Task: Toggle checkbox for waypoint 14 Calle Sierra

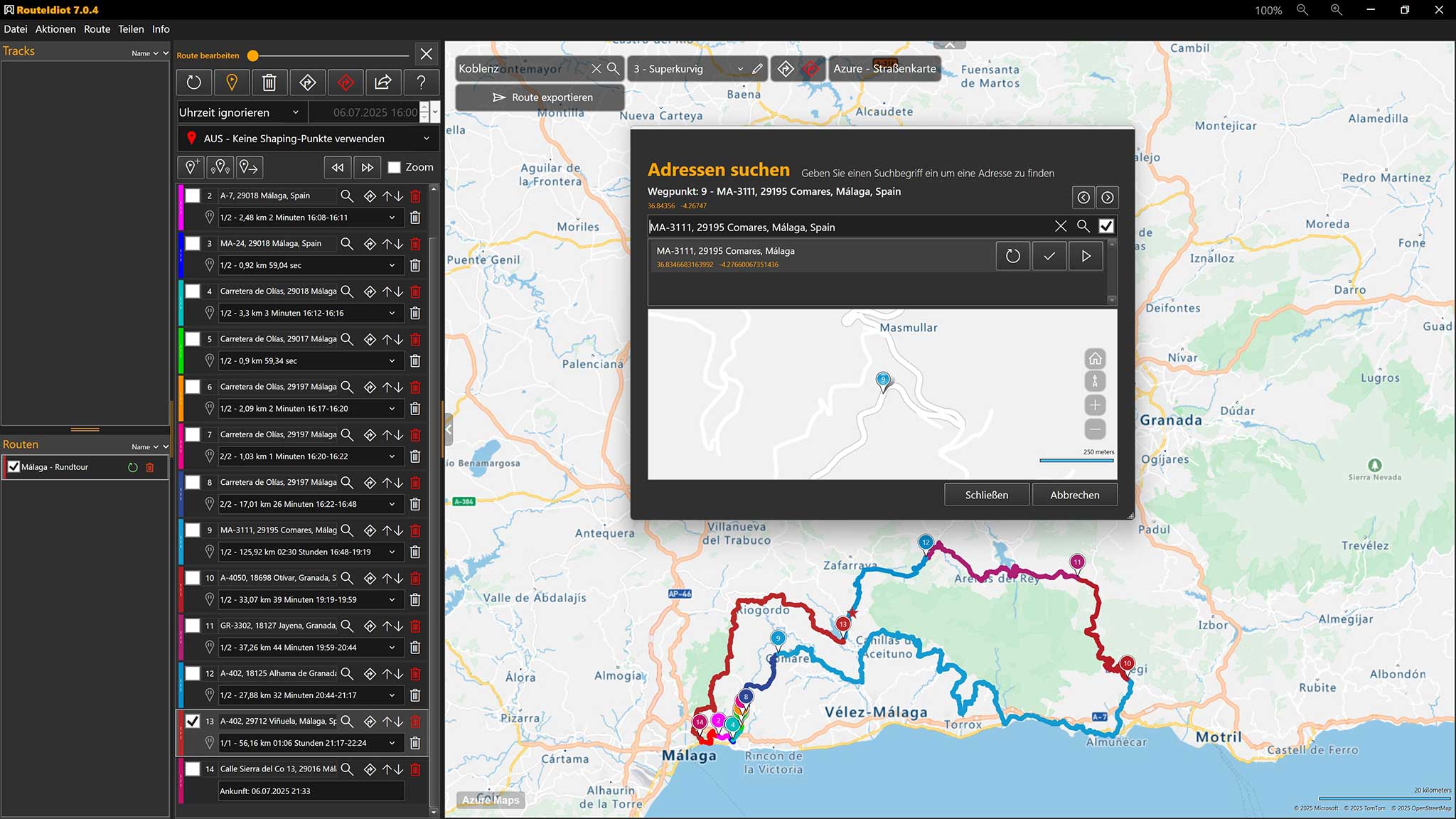Action: point(193,769)
